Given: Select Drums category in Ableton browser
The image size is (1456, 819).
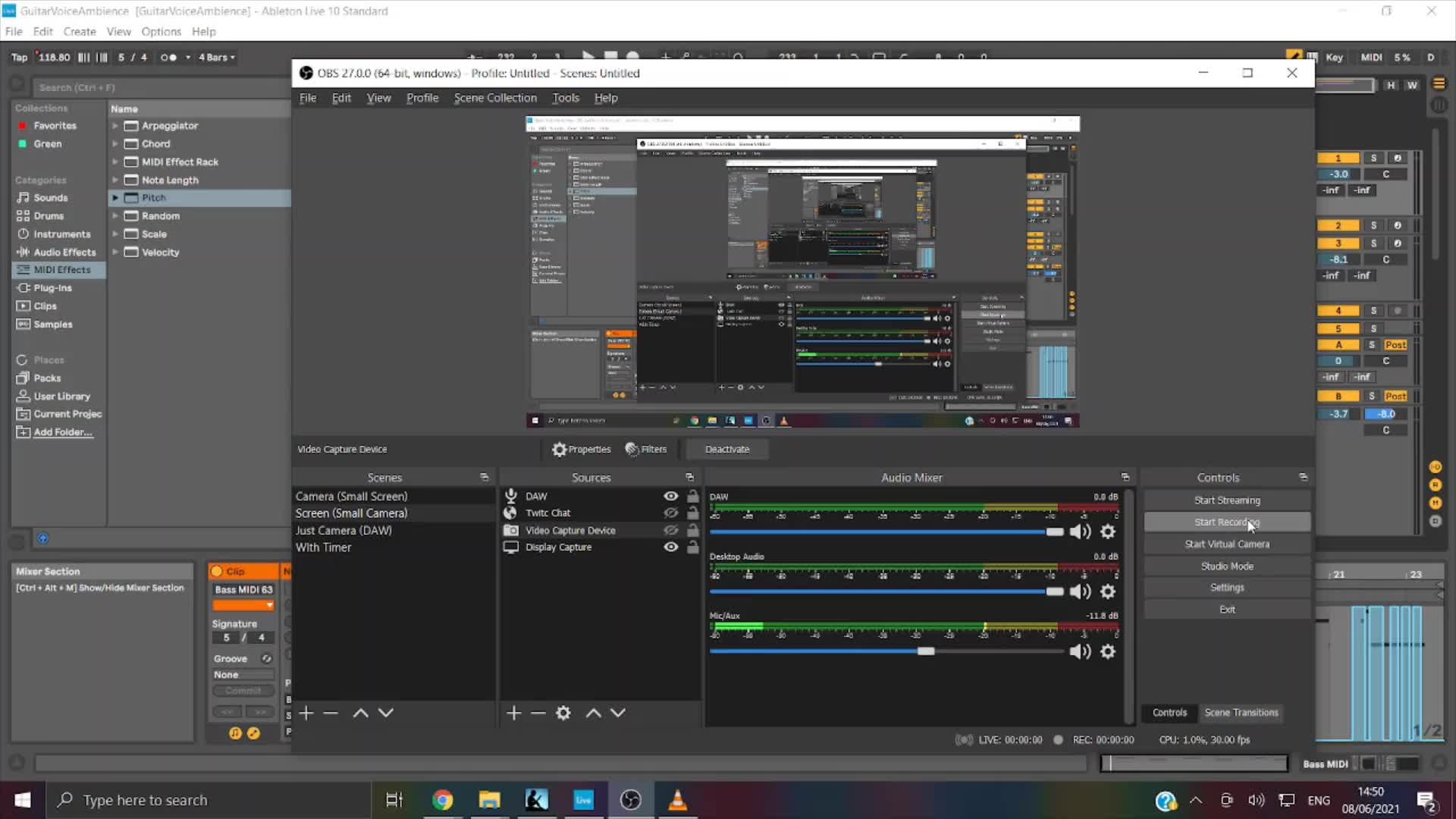Looking at the screenshot, I should click(49, 215).
